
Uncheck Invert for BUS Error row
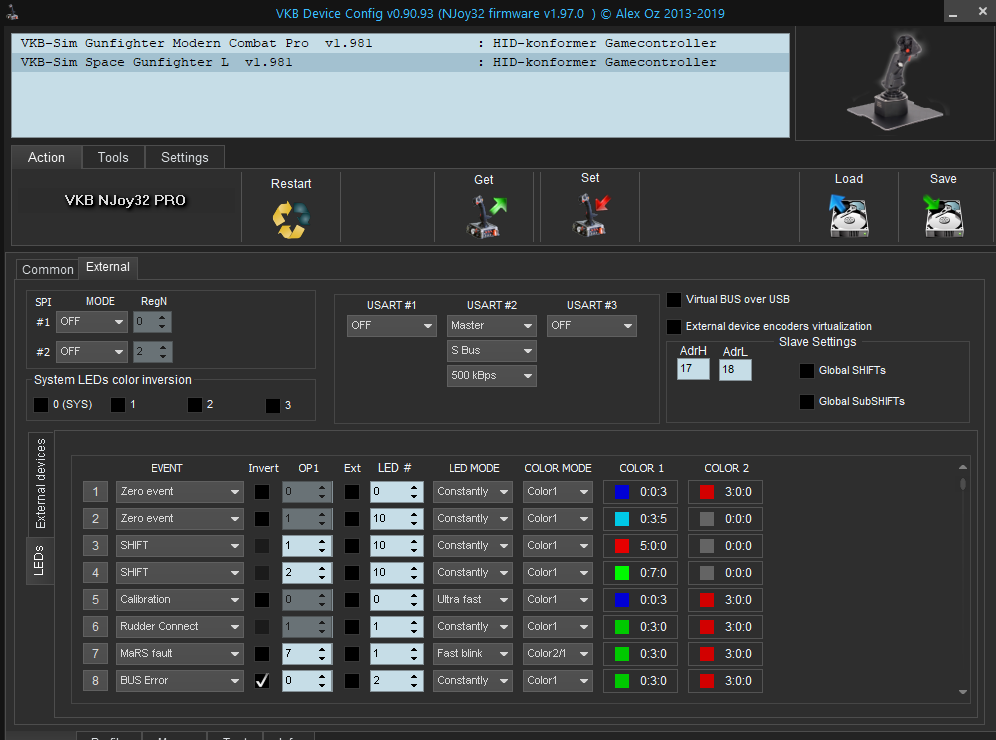(x=262, y=681)
